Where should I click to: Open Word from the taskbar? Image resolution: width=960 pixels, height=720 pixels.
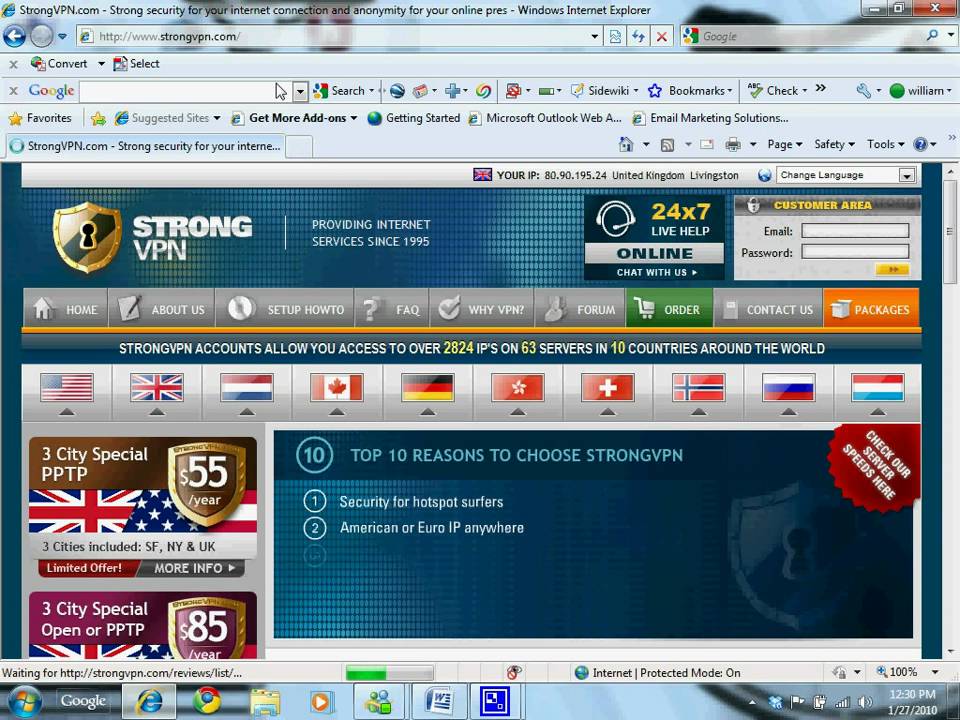[x=438, y=702]
